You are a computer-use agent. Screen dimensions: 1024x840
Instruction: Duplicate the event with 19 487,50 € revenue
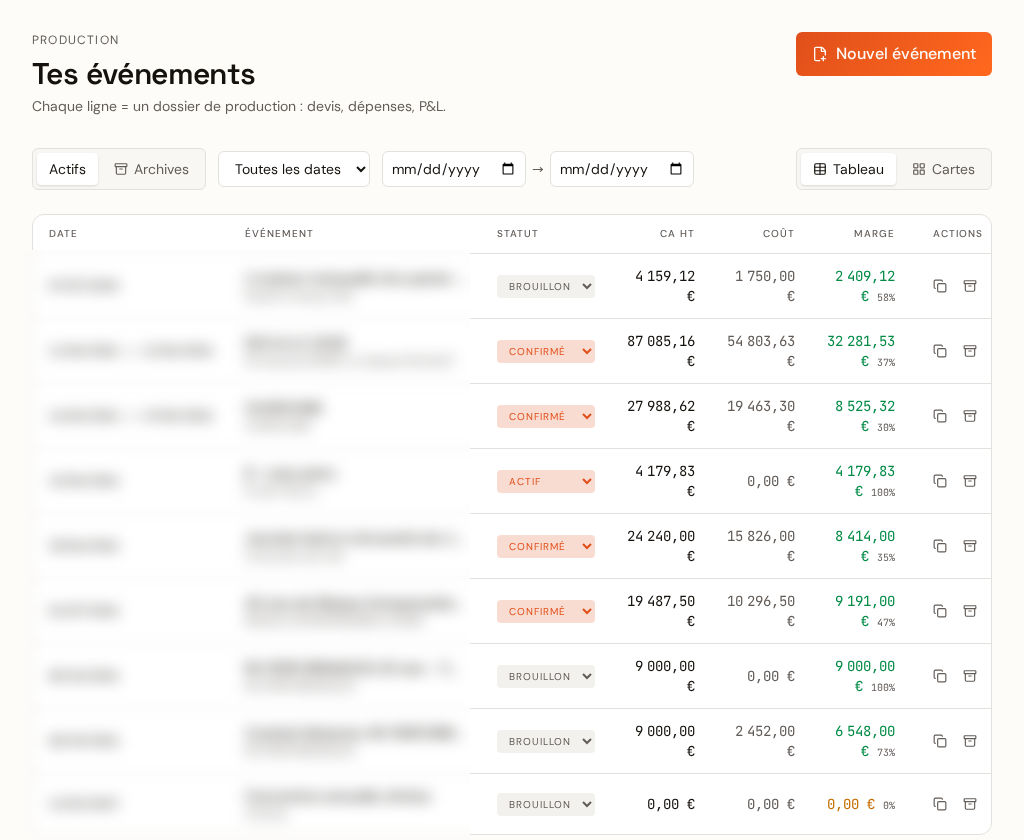940,611
